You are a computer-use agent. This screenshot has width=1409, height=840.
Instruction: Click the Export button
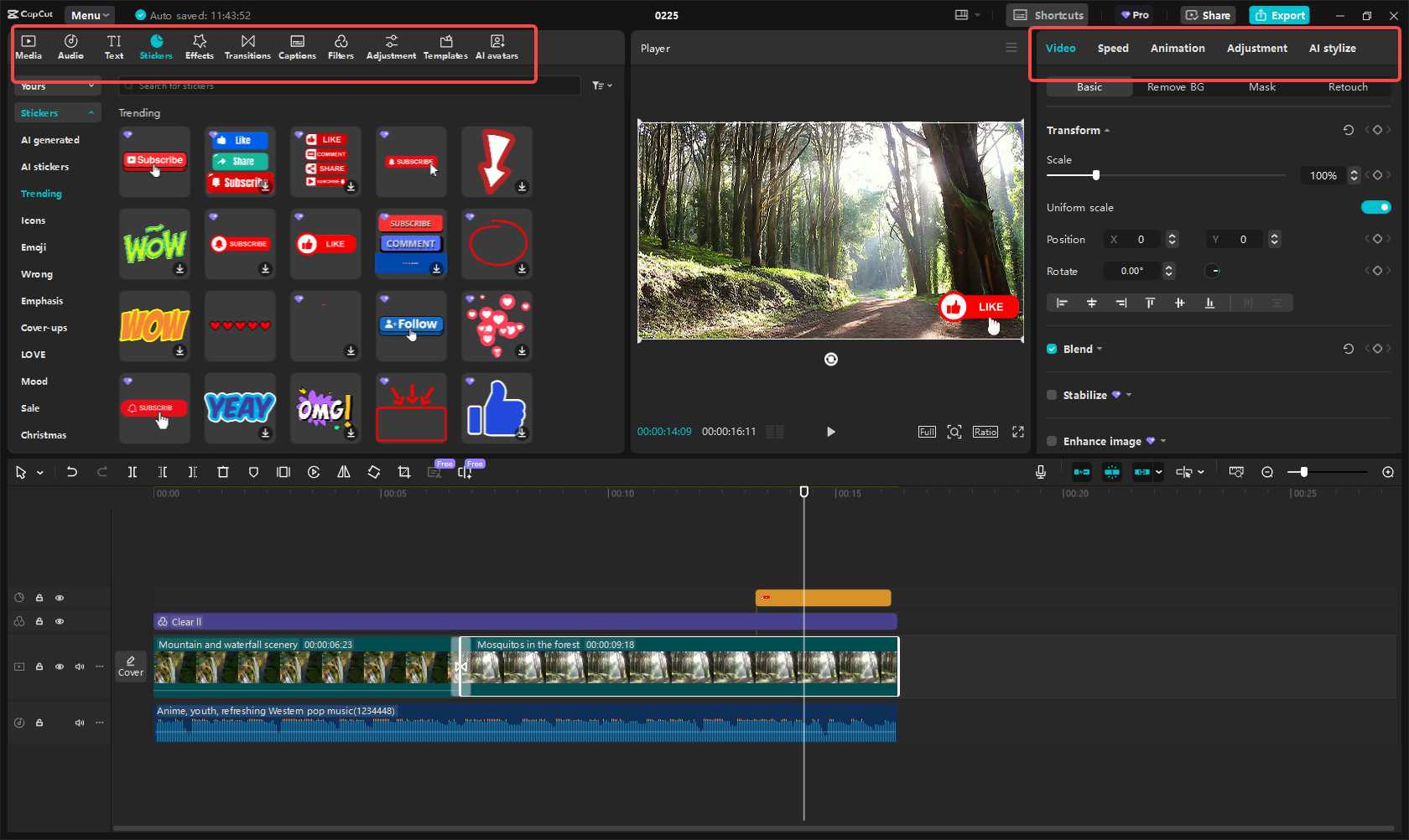pyautogui.click(x=1278, y=15)
